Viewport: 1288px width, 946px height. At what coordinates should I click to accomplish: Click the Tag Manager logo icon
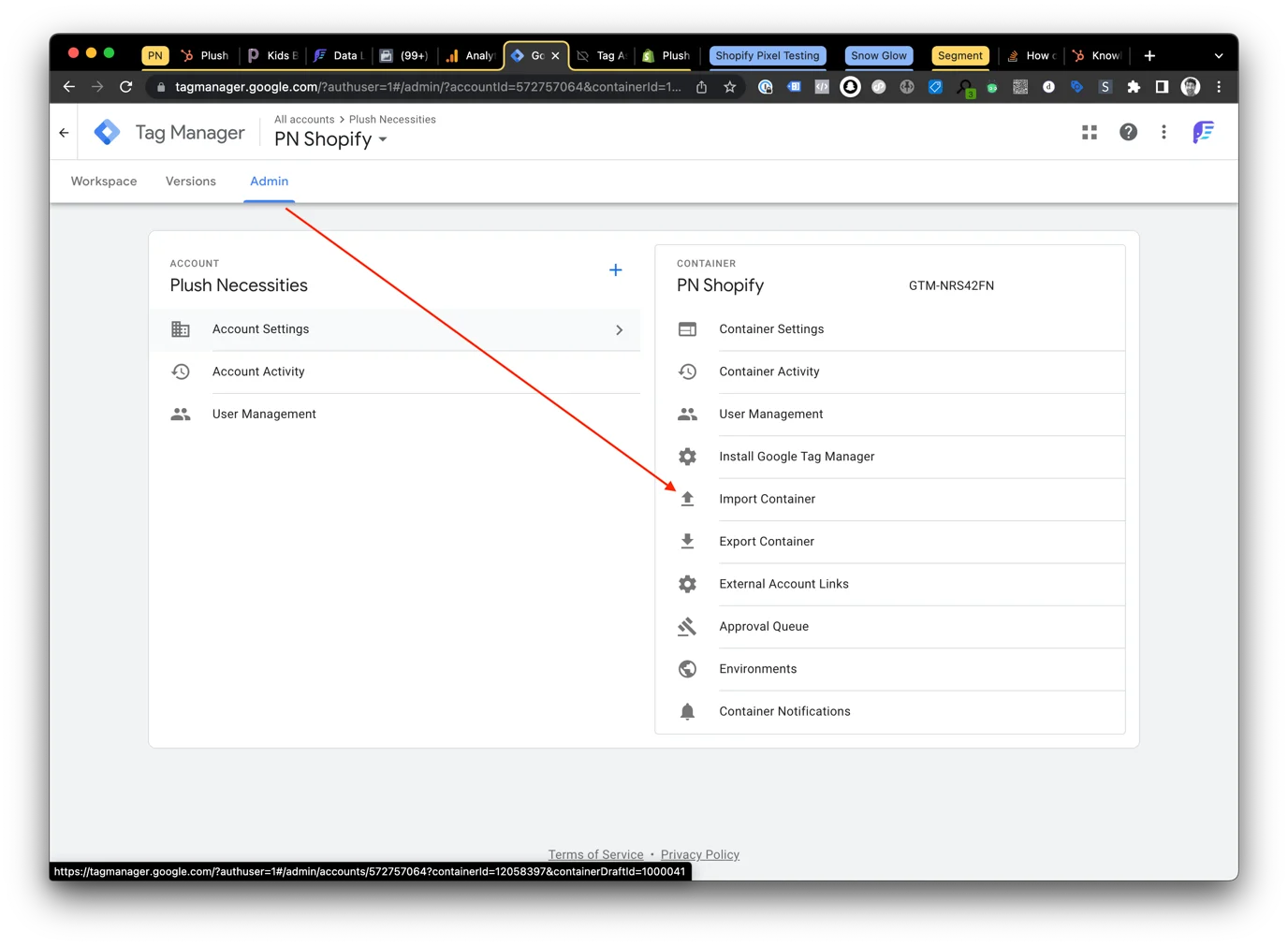point(107,133)
